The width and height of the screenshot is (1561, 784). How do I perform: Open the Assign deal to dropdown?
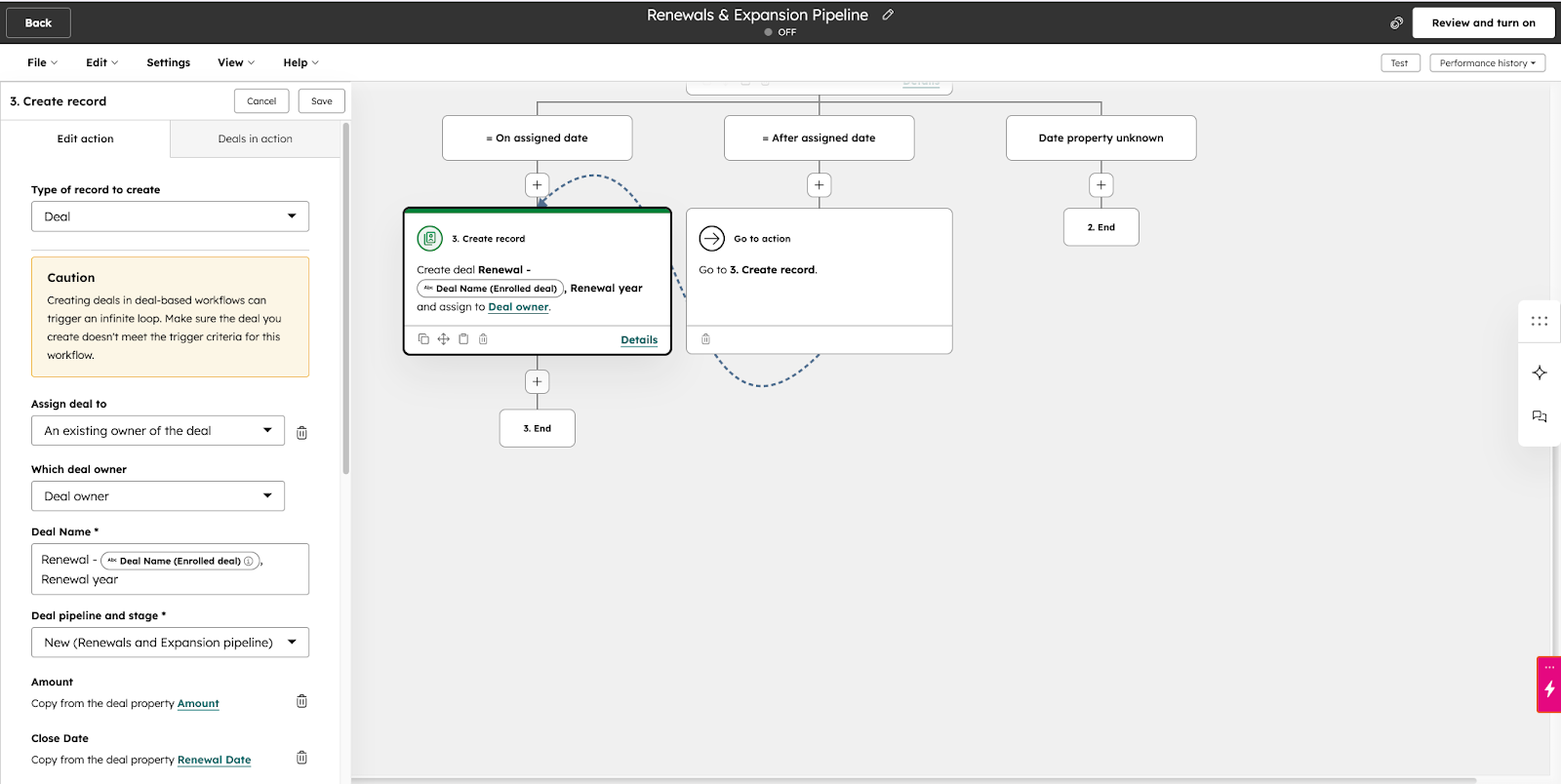pos(158,430)
